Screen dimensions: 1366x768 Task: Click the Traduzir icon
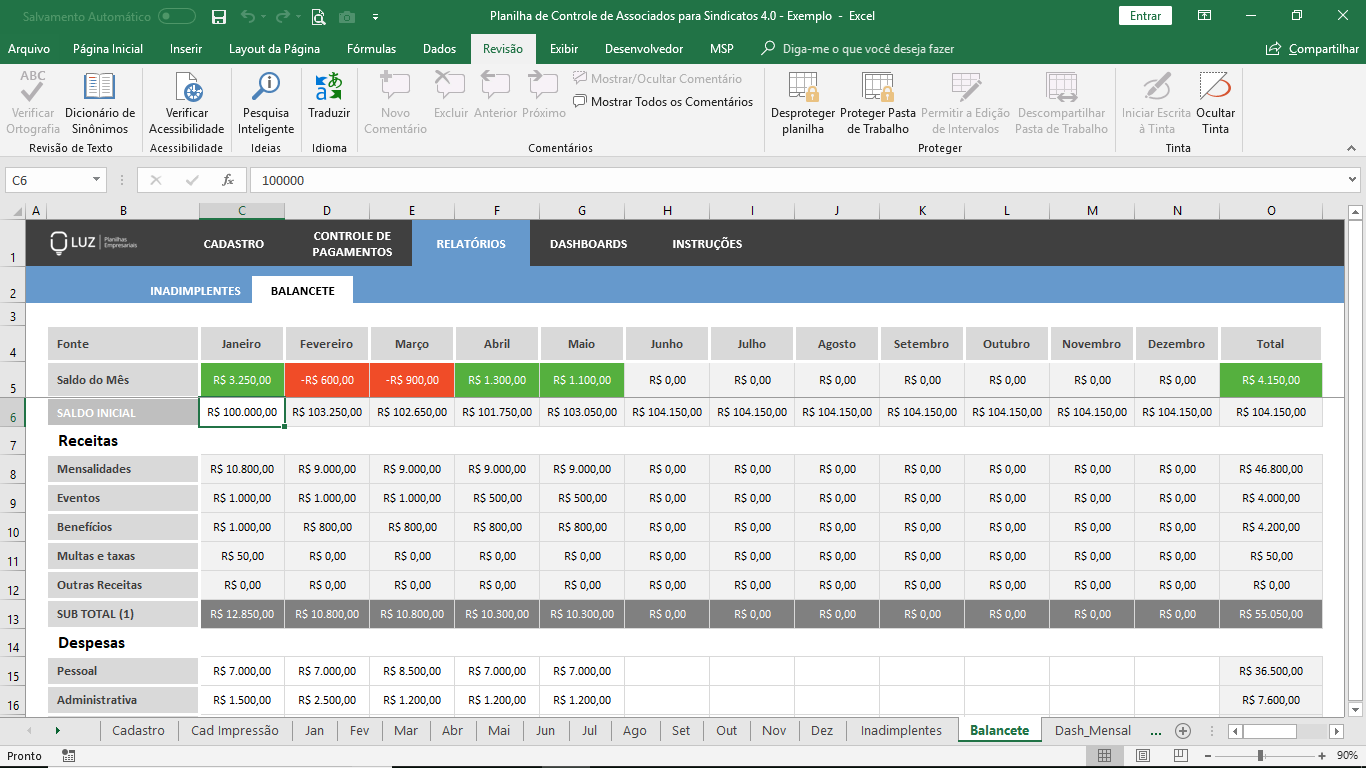pos(329,88)
